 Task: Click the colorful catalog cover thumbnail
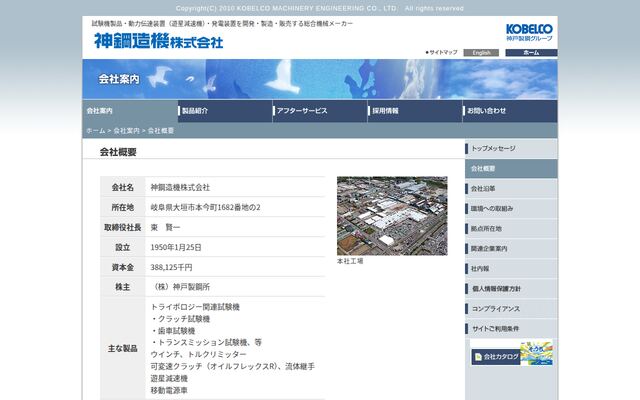point(537,353)
